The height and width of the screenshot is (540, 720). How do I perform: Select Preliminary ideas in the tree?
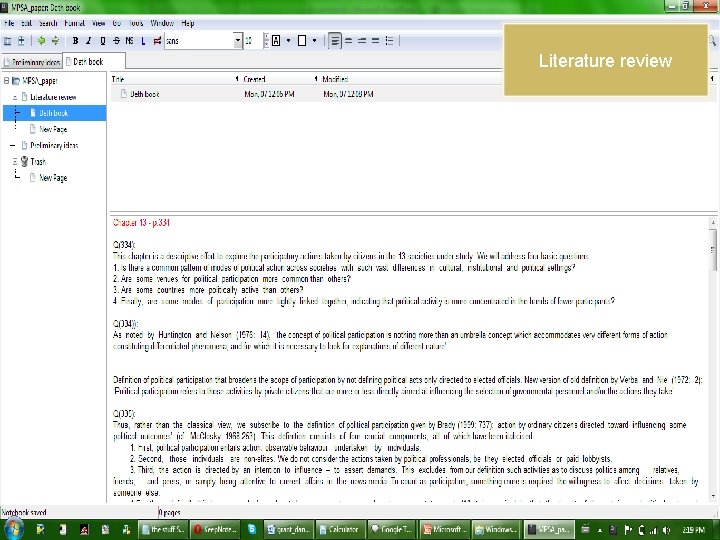[x=54, y=146]
